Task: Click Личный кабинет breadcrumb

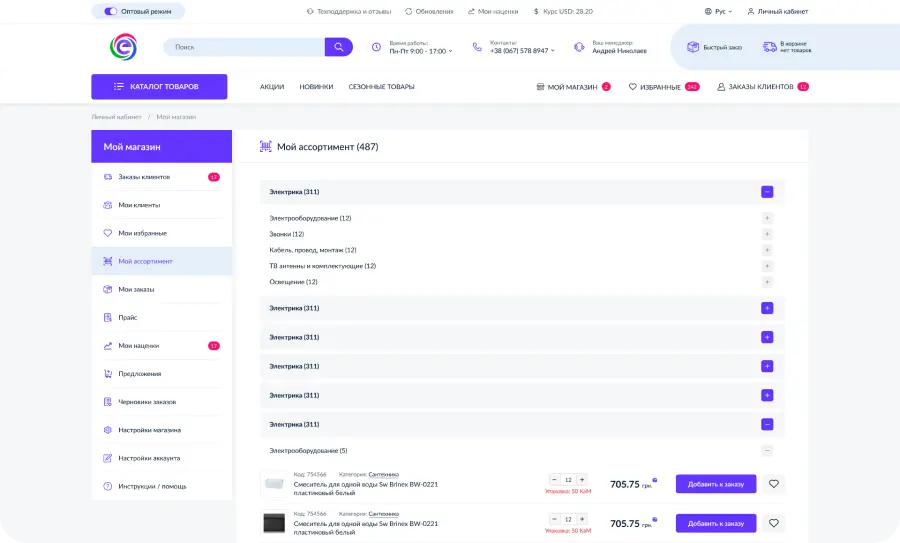Action: [117, 117]
